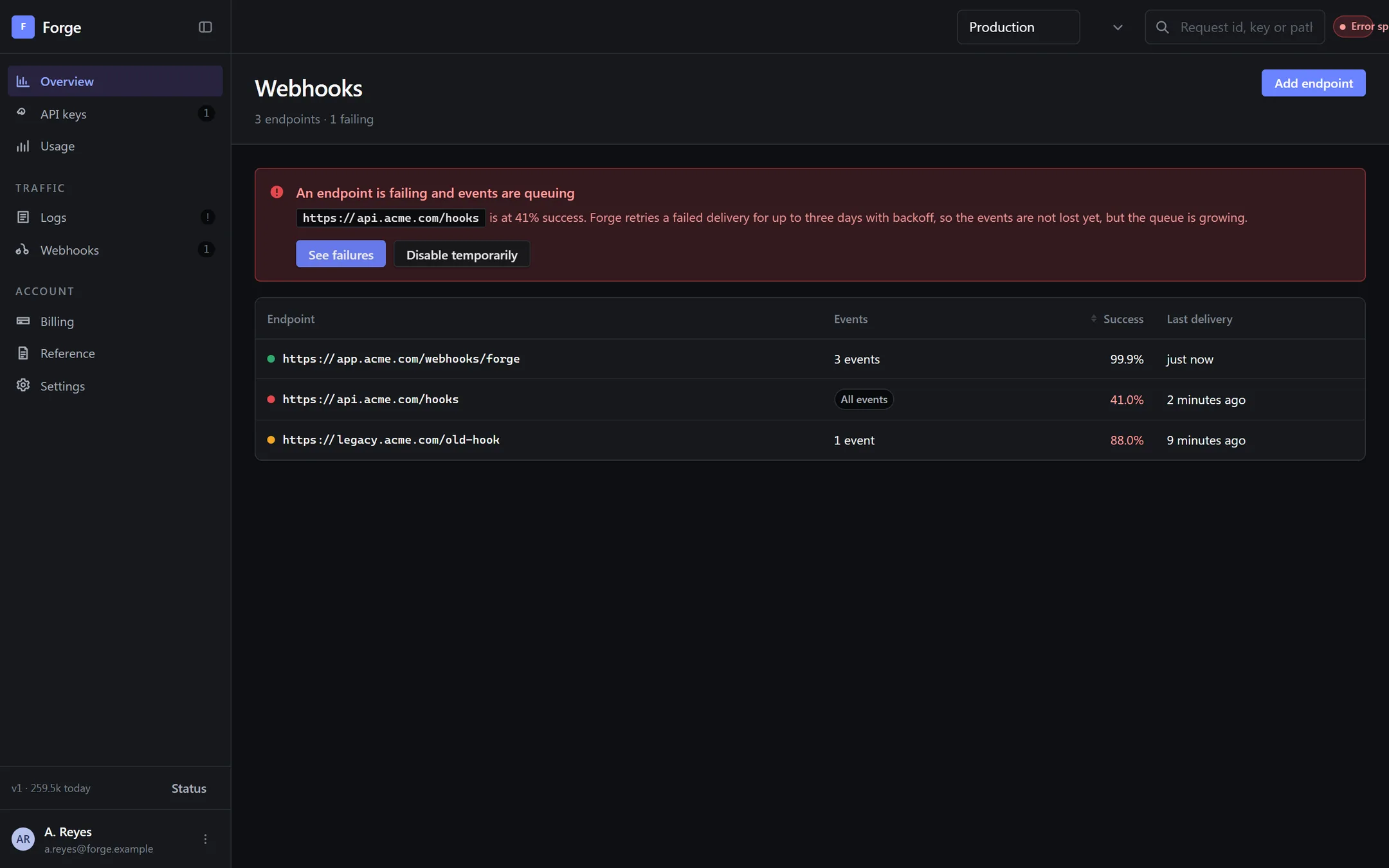Open Logs in the sidebar
The width and height of the screenshot is (1389, 868).
pos(115,217)
